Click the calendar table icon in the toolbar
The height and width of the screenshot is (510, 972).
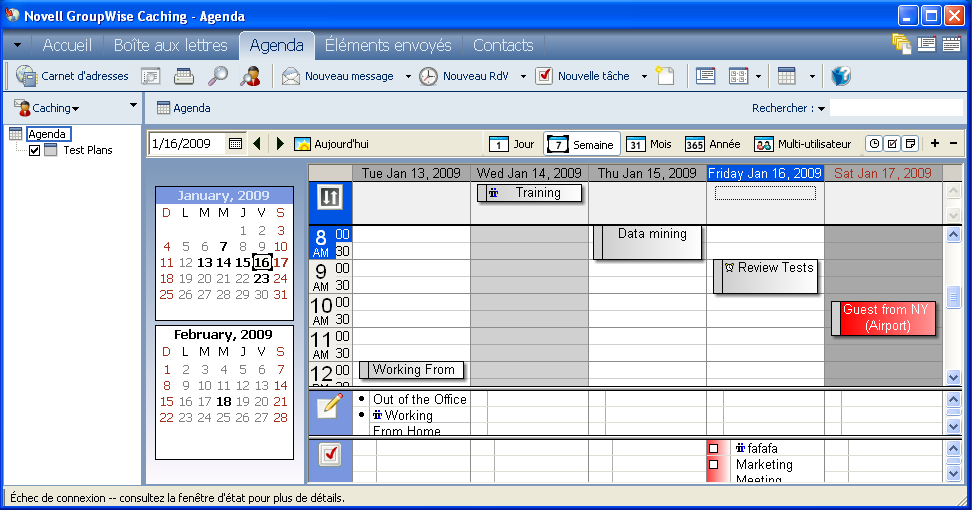787,76
